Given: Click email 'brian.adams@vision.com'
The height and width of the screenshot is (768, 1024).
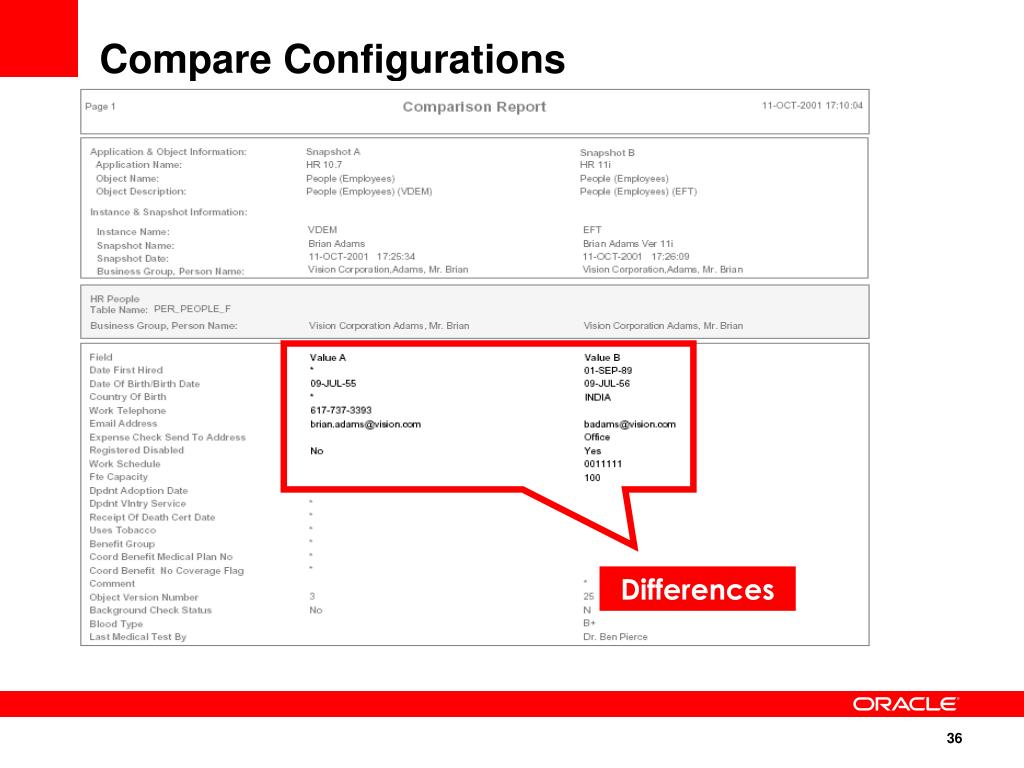Looking at the screenshot, I should [366, 424].
